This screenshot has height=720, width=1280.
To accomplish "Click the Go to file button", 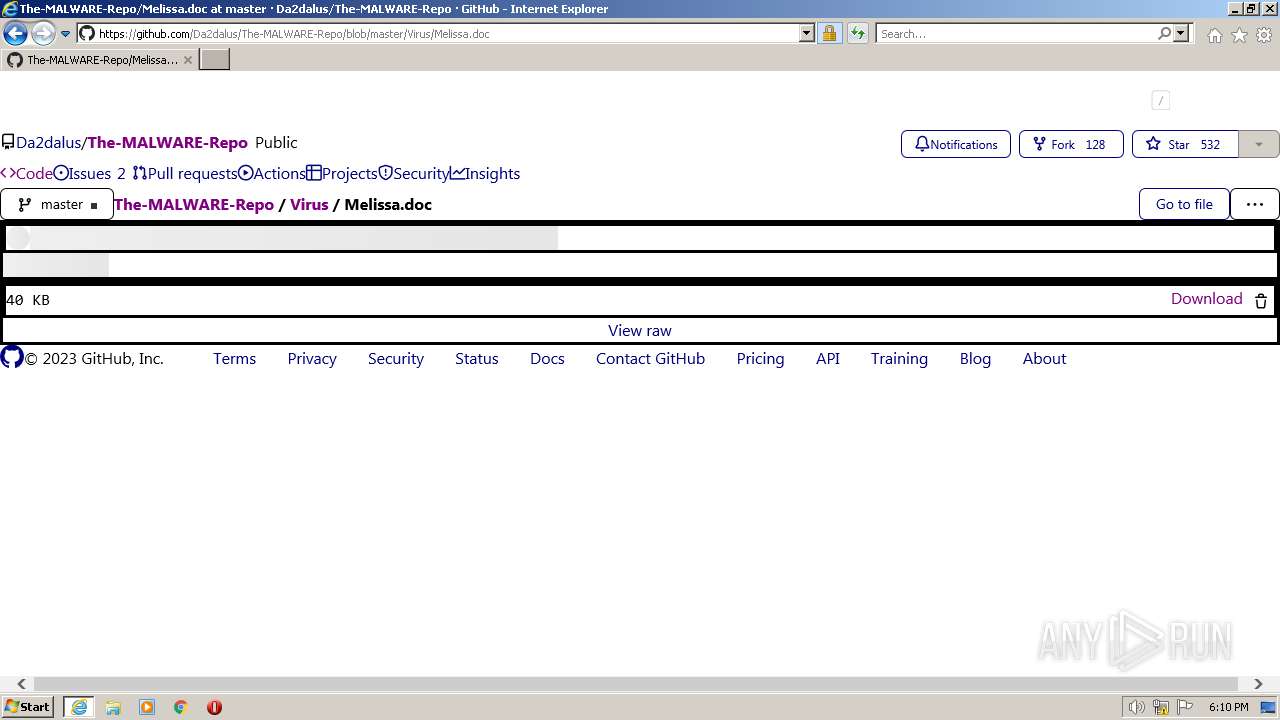I will pos(1184,204).
